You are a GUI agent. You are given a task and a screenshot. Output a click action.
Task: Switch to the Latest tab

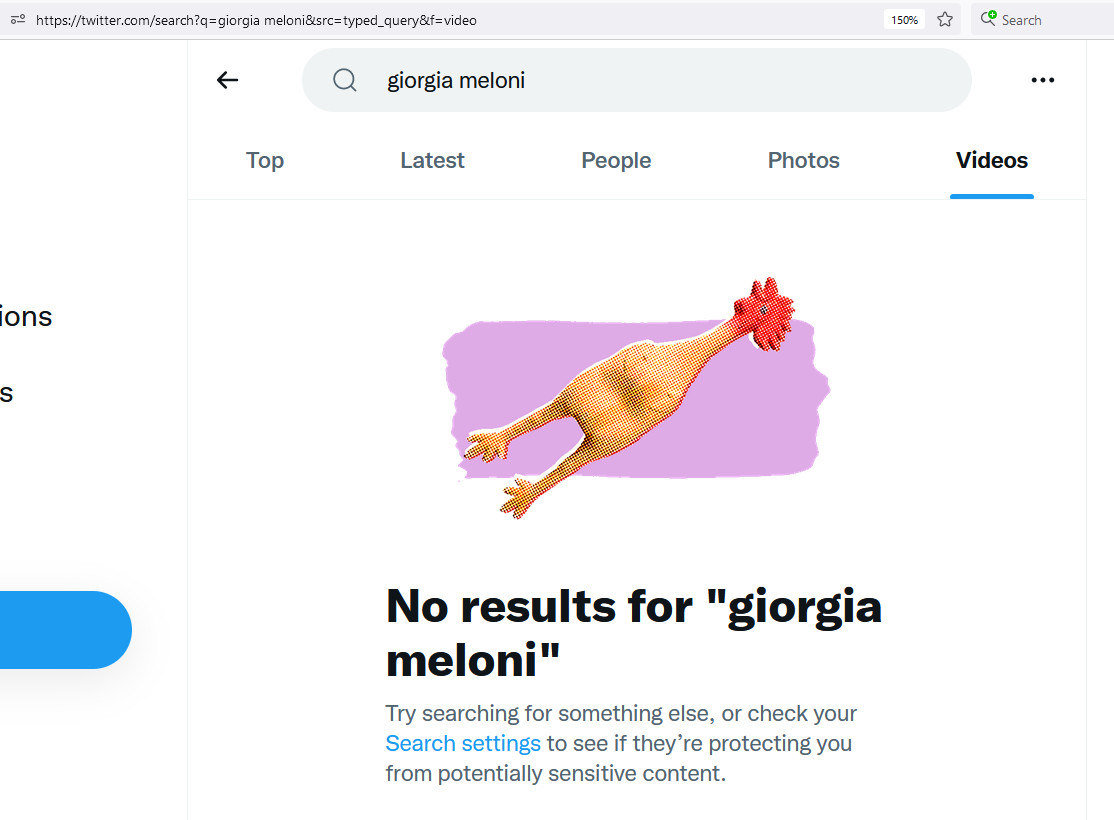(432, 160)
